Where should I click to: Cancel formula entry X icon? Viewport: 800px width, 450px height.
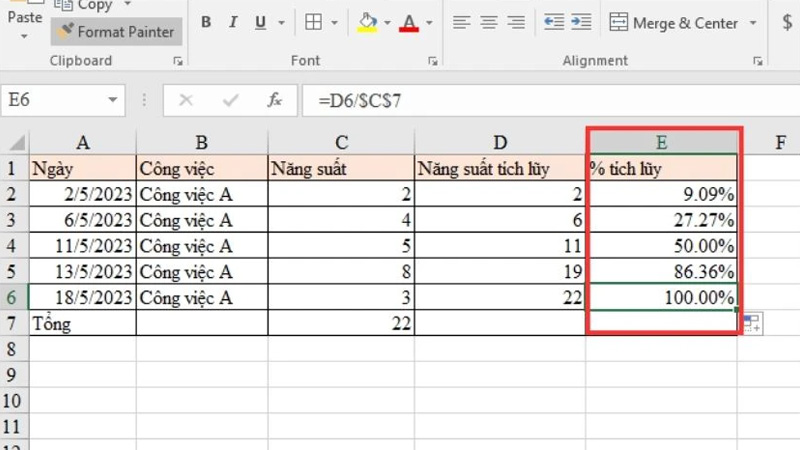pos(186,100)
